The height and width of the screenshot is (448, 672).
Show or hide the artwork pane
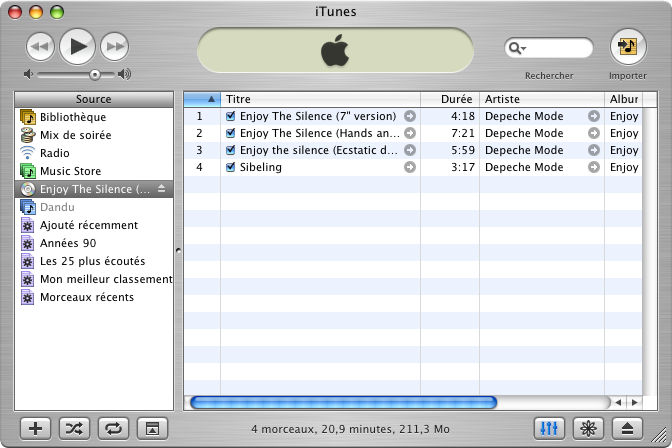[152, 428]
